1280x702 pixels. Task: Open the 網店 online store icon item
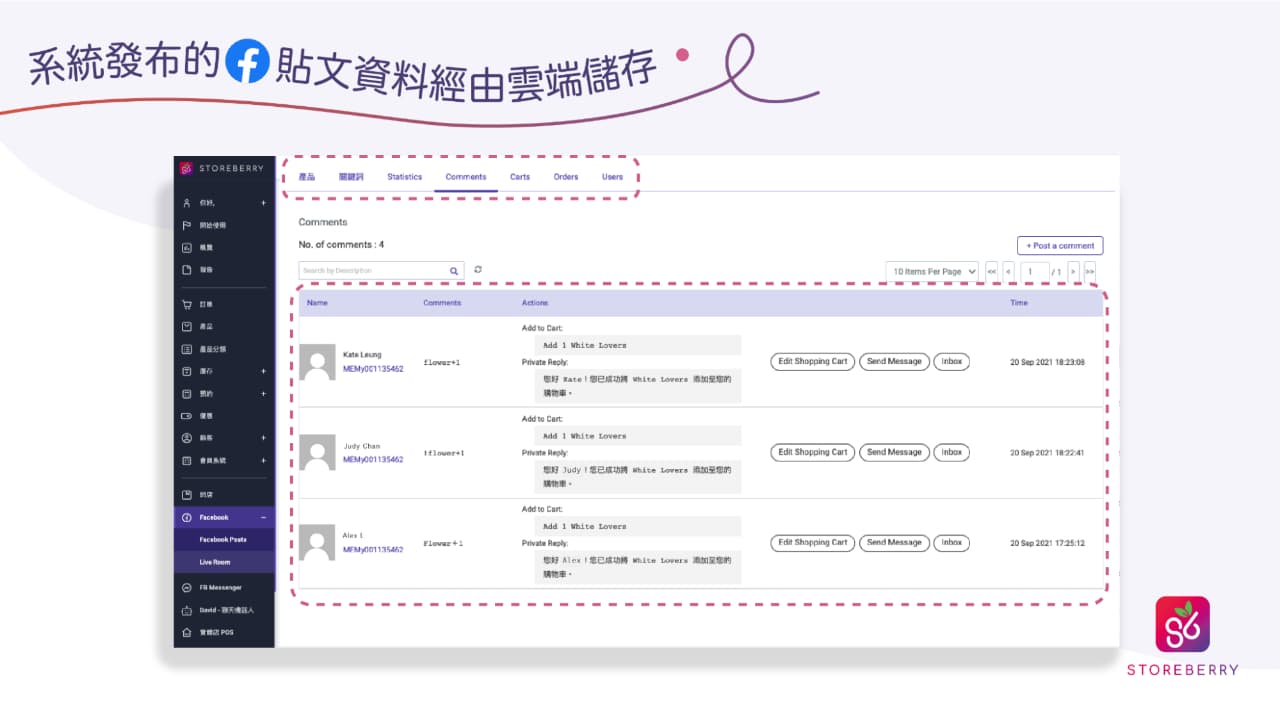click(x=187, y=495)
